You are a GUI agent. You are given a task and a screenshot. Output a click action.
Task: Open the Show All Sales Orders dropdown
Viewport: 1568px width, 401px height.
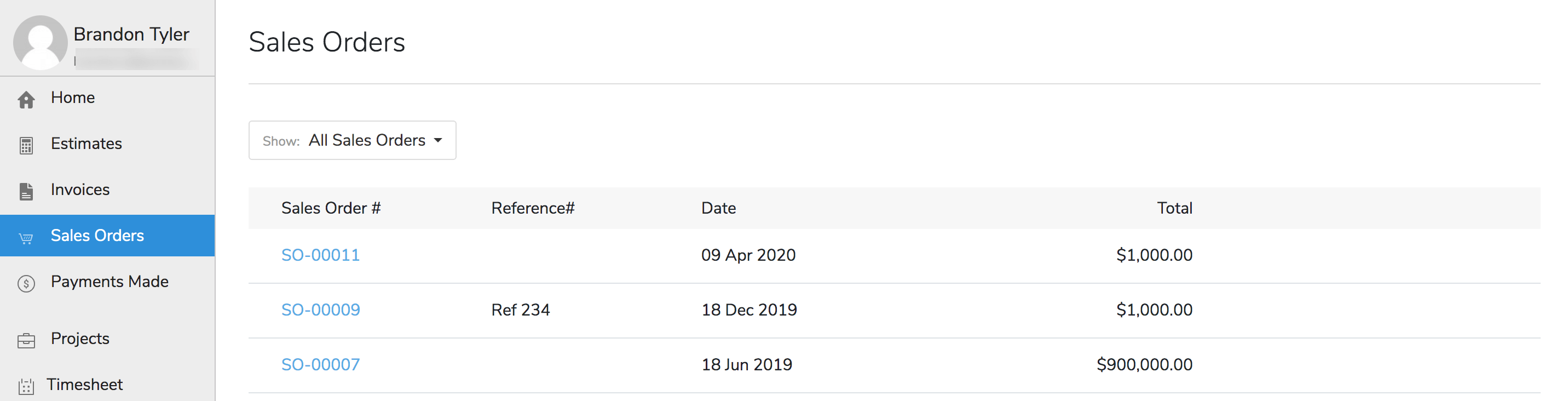click(352, 140)
